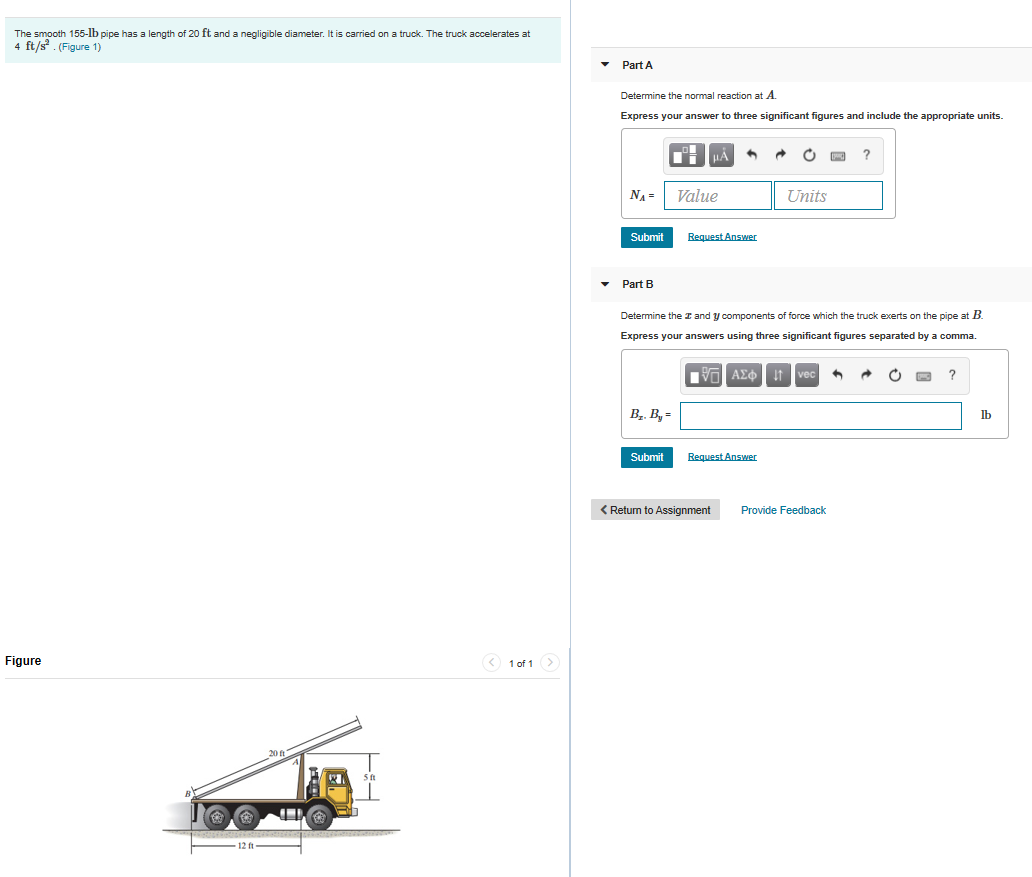1032x877 pixels.
Task: Insert a Greek symbol using ΑΣΦ button
Action: [x=741, y=375]
